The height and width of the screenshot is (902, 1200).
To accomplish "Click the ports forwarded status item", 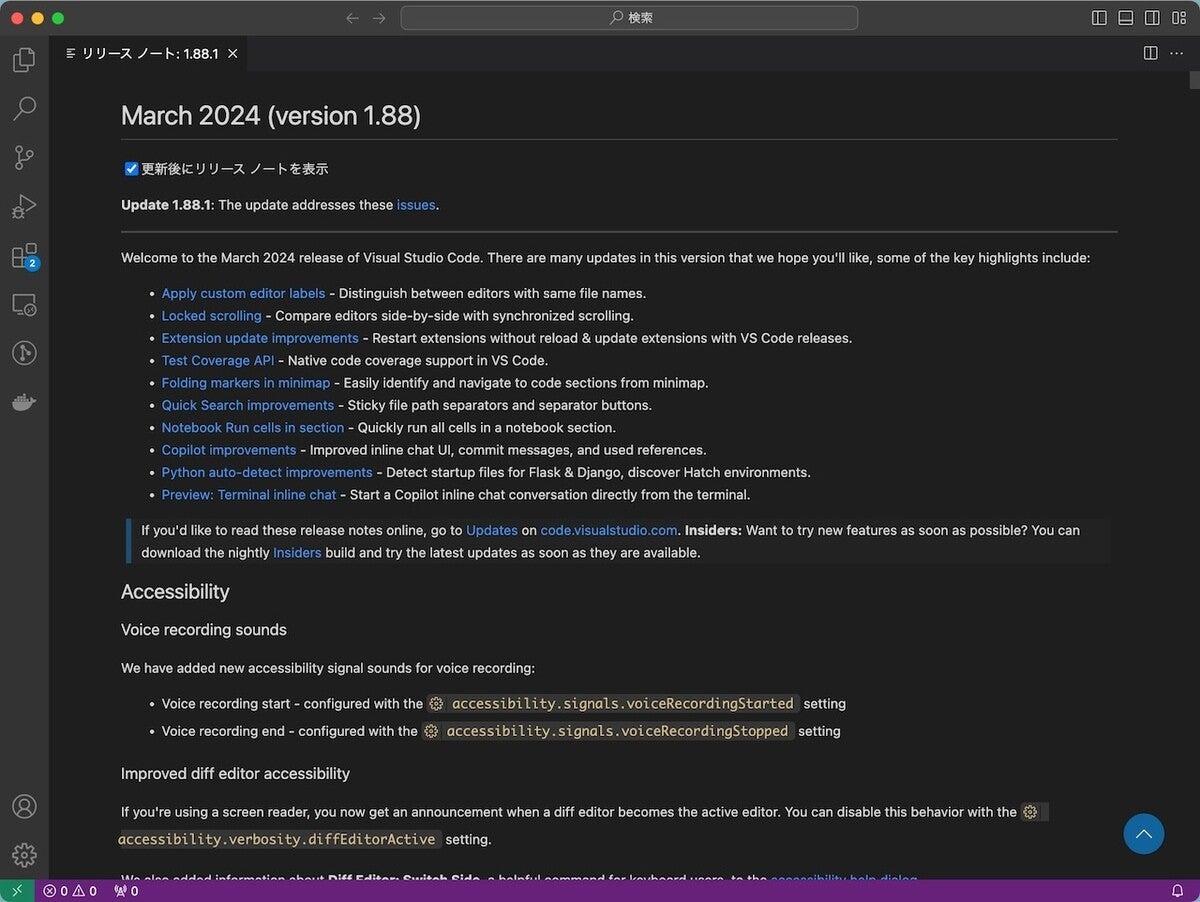I will point(127,891).
